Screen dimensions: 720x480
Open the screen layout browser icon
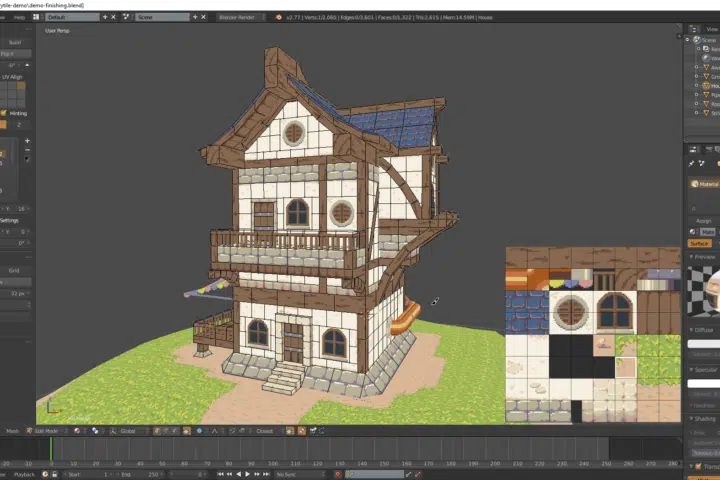pyautogui.click(x=36, y=17)
